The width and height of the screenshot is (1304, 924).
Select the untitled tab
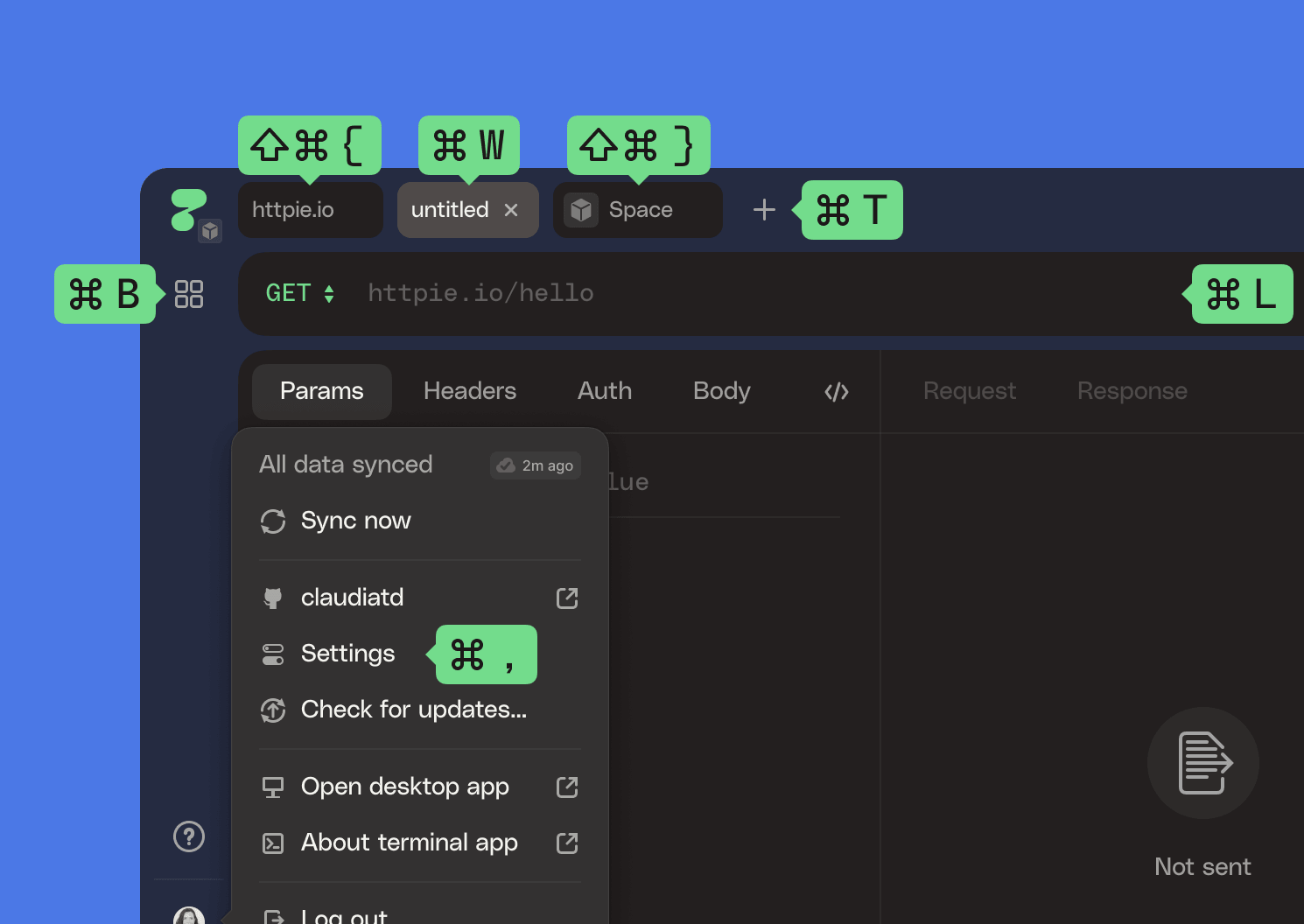[x=468, y=210]
